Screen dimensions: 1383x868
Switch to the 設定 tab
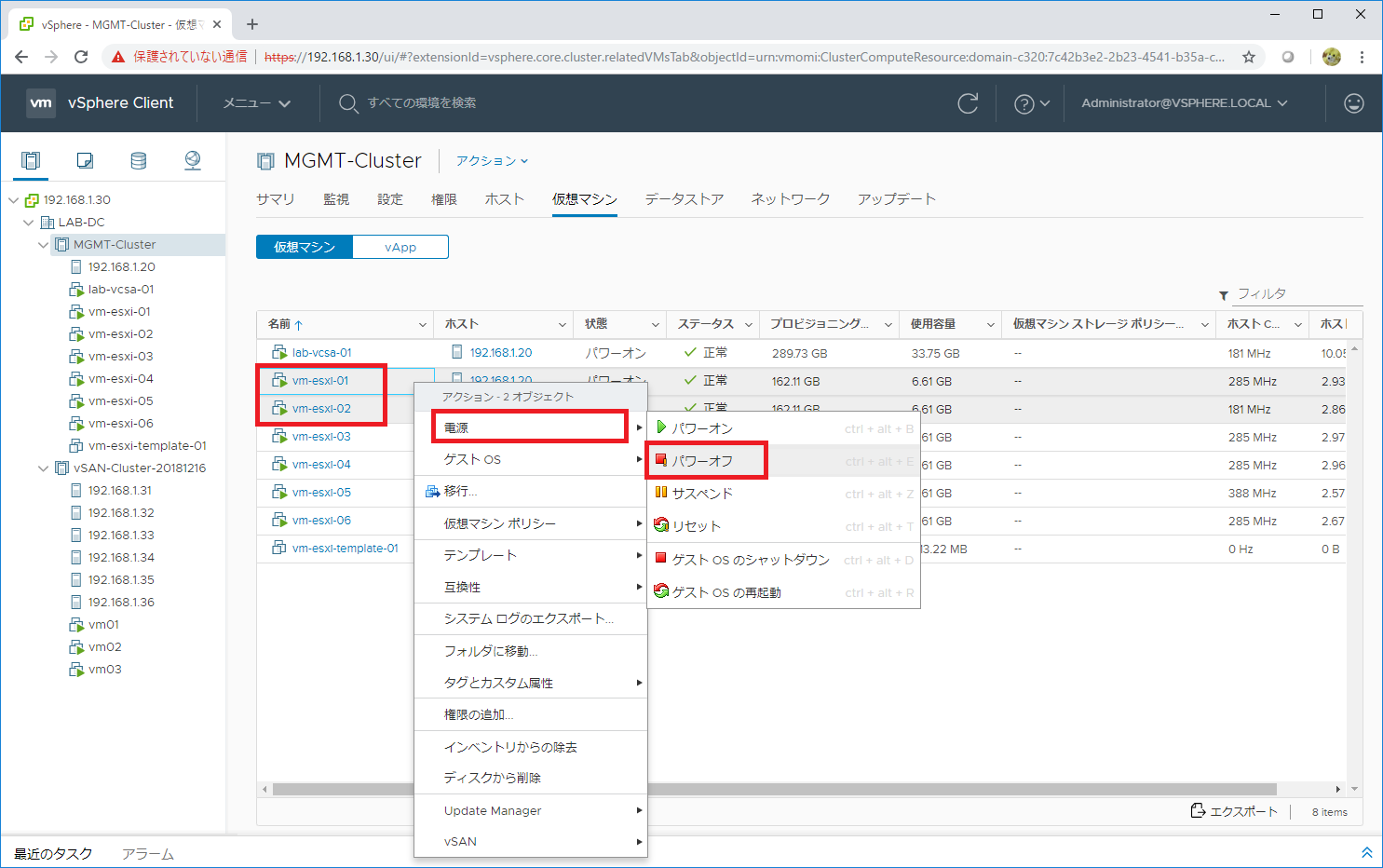pyautogui.click(x=390, y=199)
